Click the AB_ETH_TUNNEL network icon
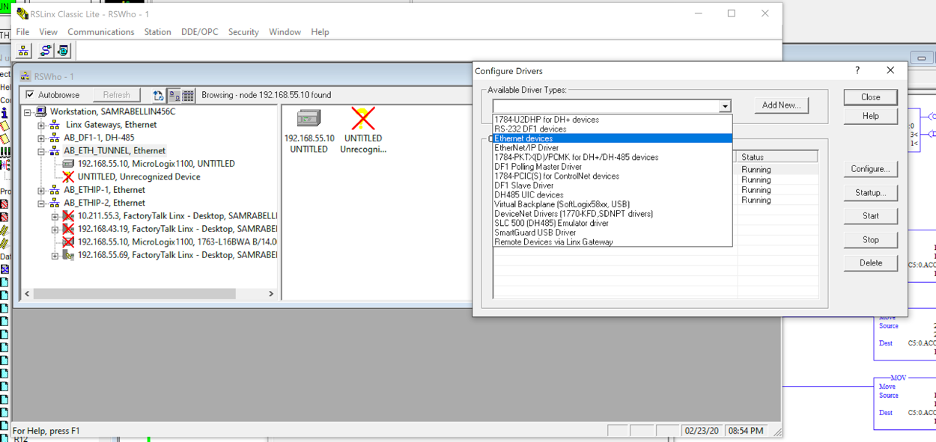Screen dimensions: 936x442 tap(54, 151)
